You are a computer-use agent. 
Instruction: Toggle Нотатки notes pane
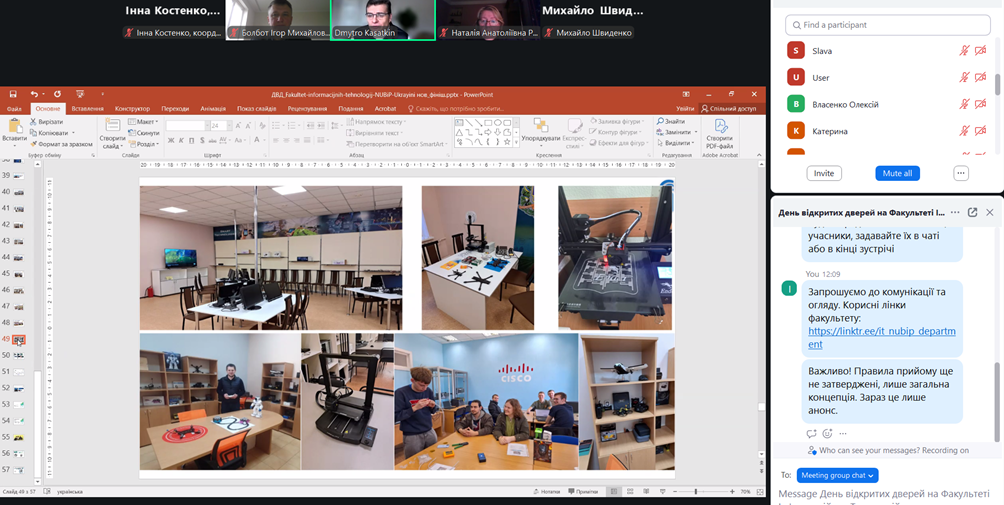(x=546, y=492)
